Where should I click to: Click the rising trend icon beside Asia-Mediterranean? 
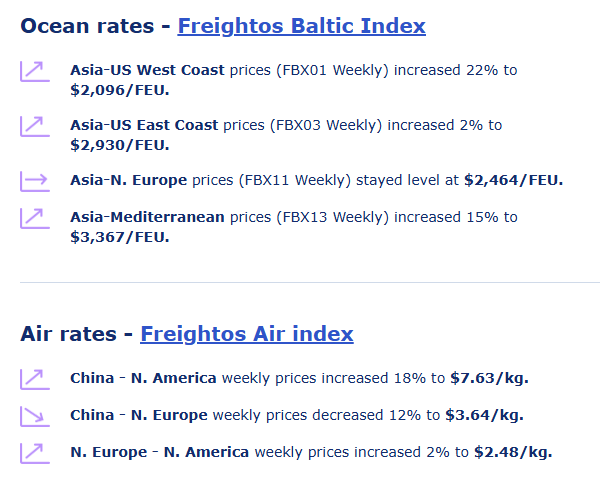coord(34,217)
